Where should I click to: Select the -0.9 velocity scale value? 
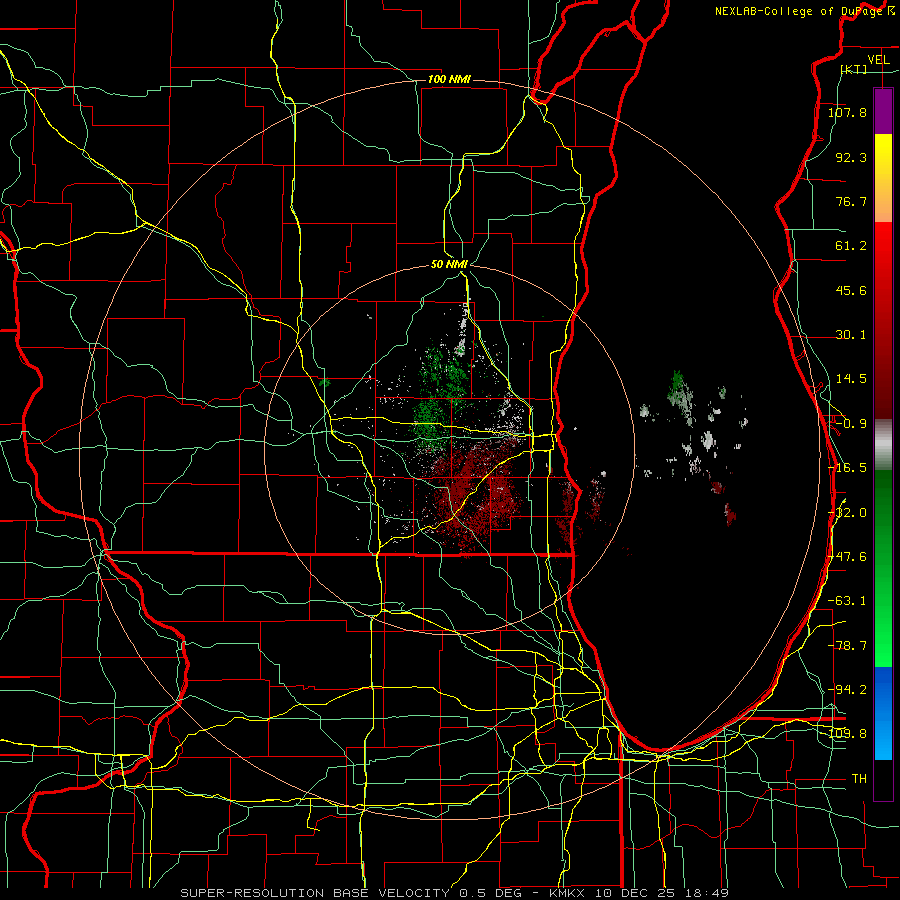coord(851,424)
